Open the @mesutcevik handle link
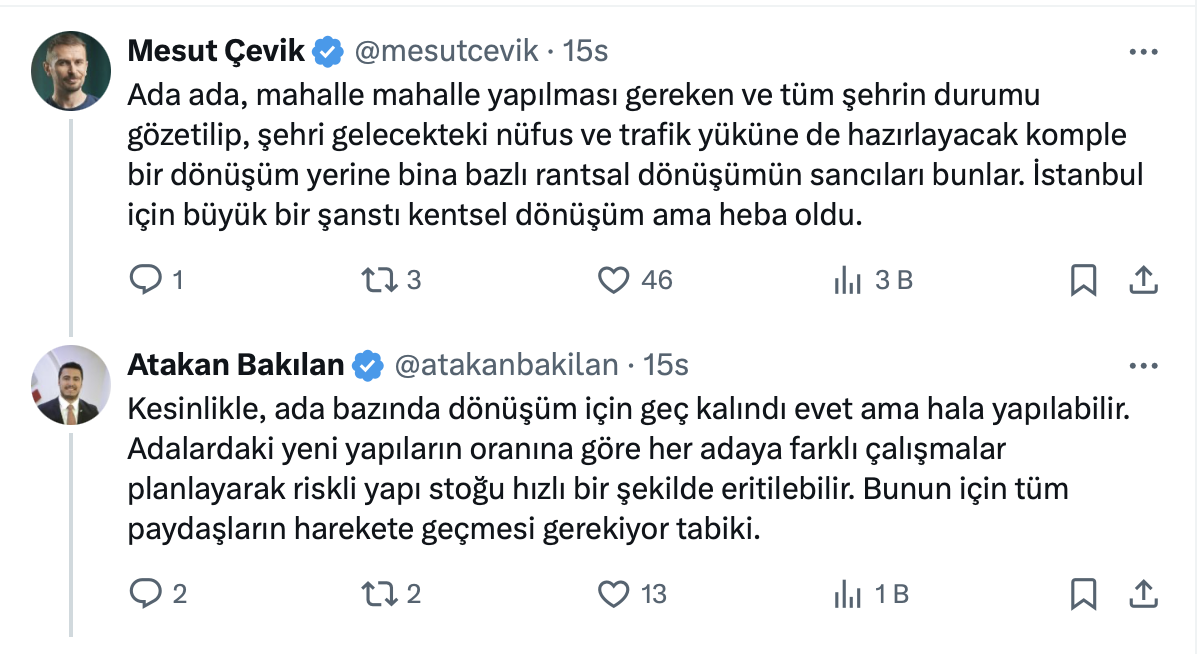Image resolution: width=1202 pixels, height=654 pixels. click(x=447, y=51)
